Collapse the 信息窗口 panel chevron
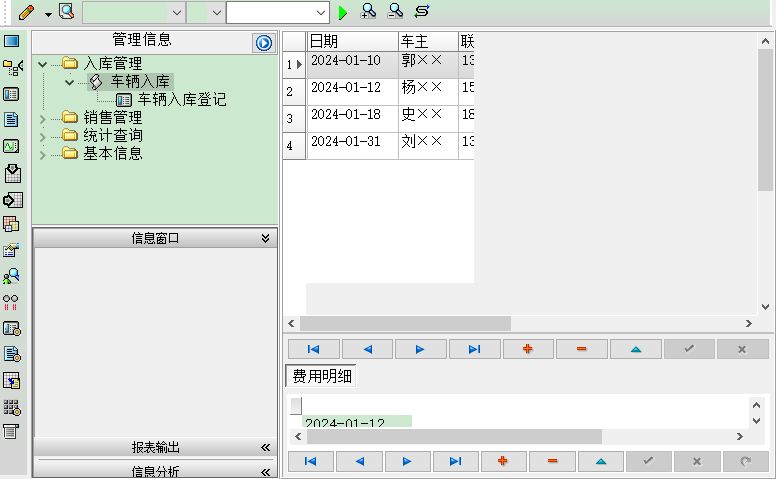776x479 pixels. (x=265, y=239)
